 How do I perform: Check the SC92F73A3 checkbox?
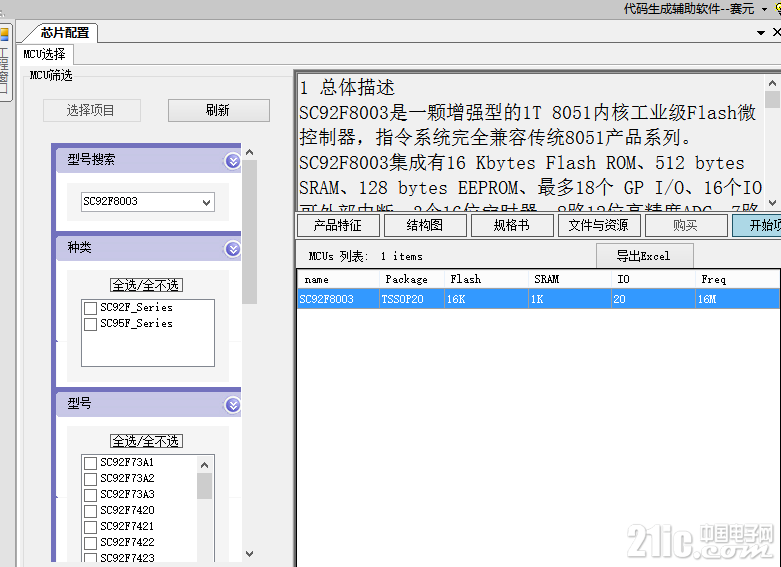[x=90, y=495]
